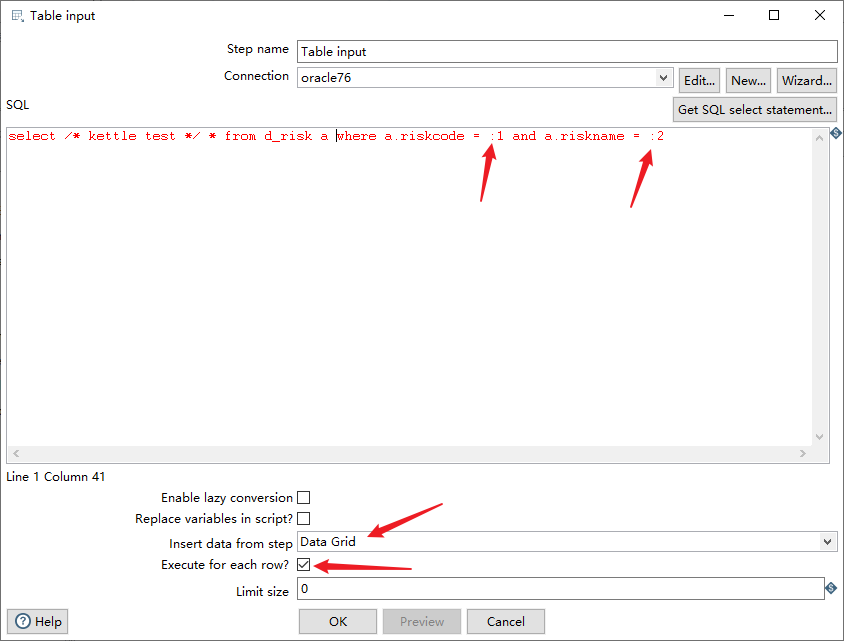The image size is (844, 641).
Task: Maximize the Table input window
Action: tap(774, 16)
